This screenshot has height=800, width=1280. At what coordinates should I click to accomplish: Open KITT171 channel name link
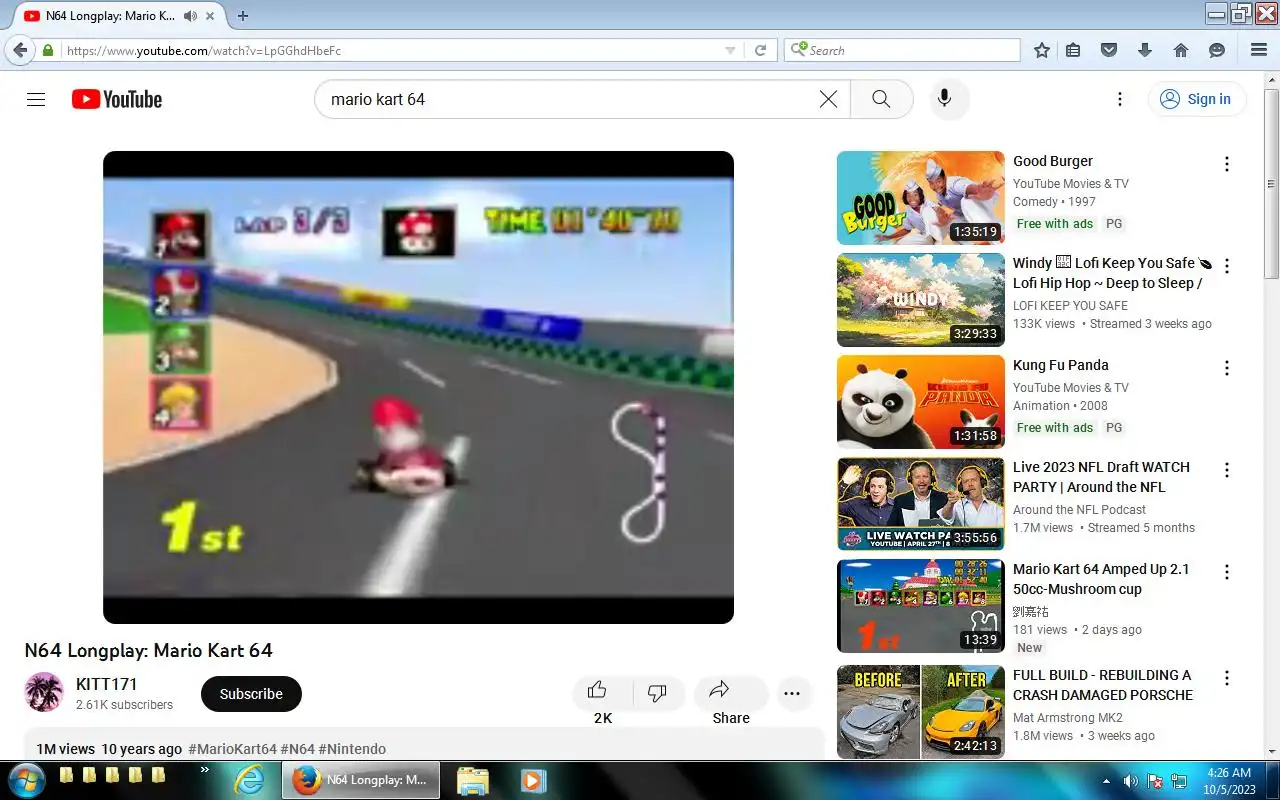tap(107, 684)
